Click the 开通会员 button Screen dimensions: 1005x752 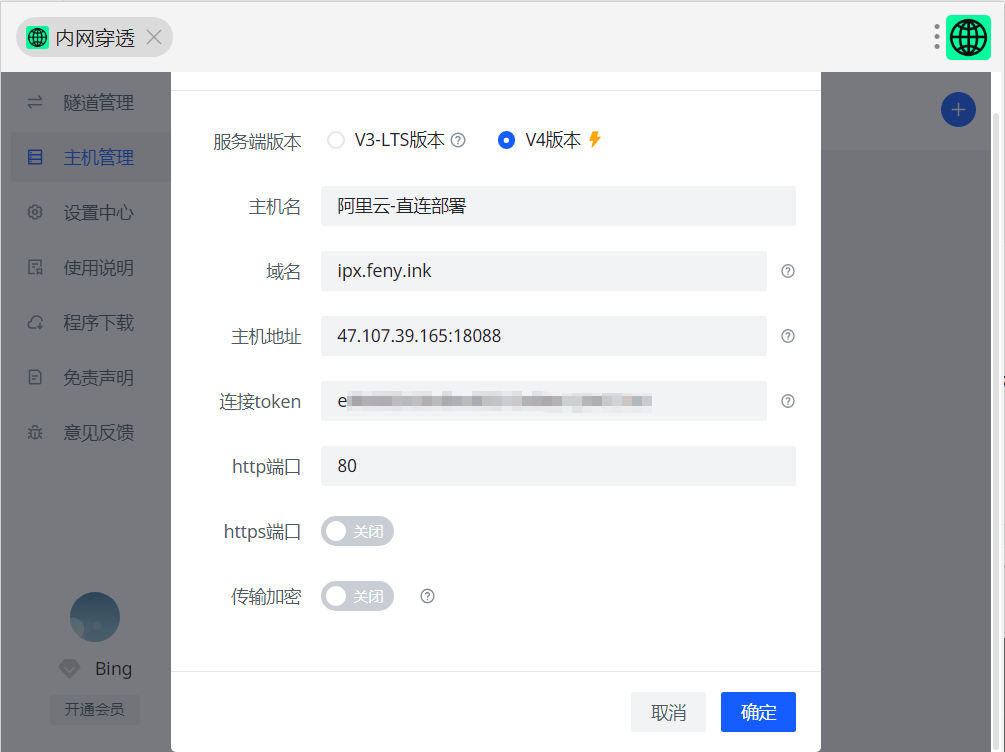[95, 710]
